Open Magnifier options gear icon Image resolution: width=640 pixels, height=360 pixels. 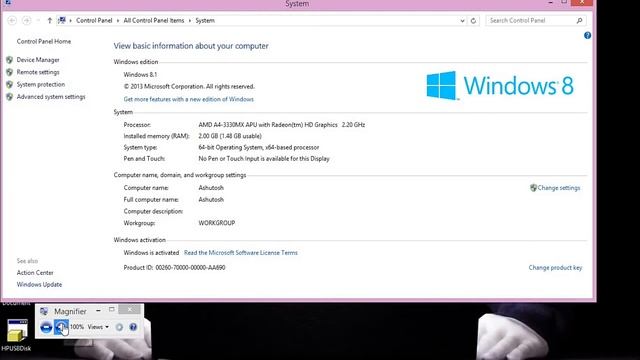[119, 327]
